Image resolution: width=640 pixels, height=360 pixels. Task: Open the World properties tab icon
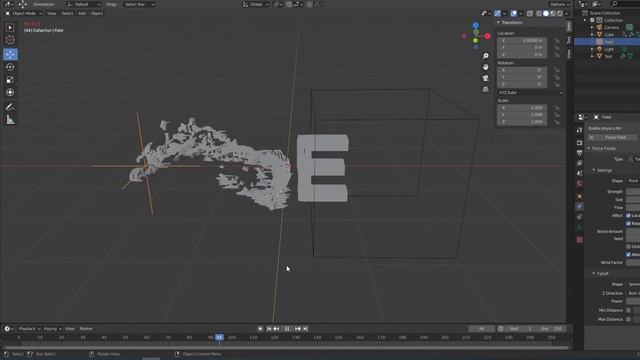579,184
